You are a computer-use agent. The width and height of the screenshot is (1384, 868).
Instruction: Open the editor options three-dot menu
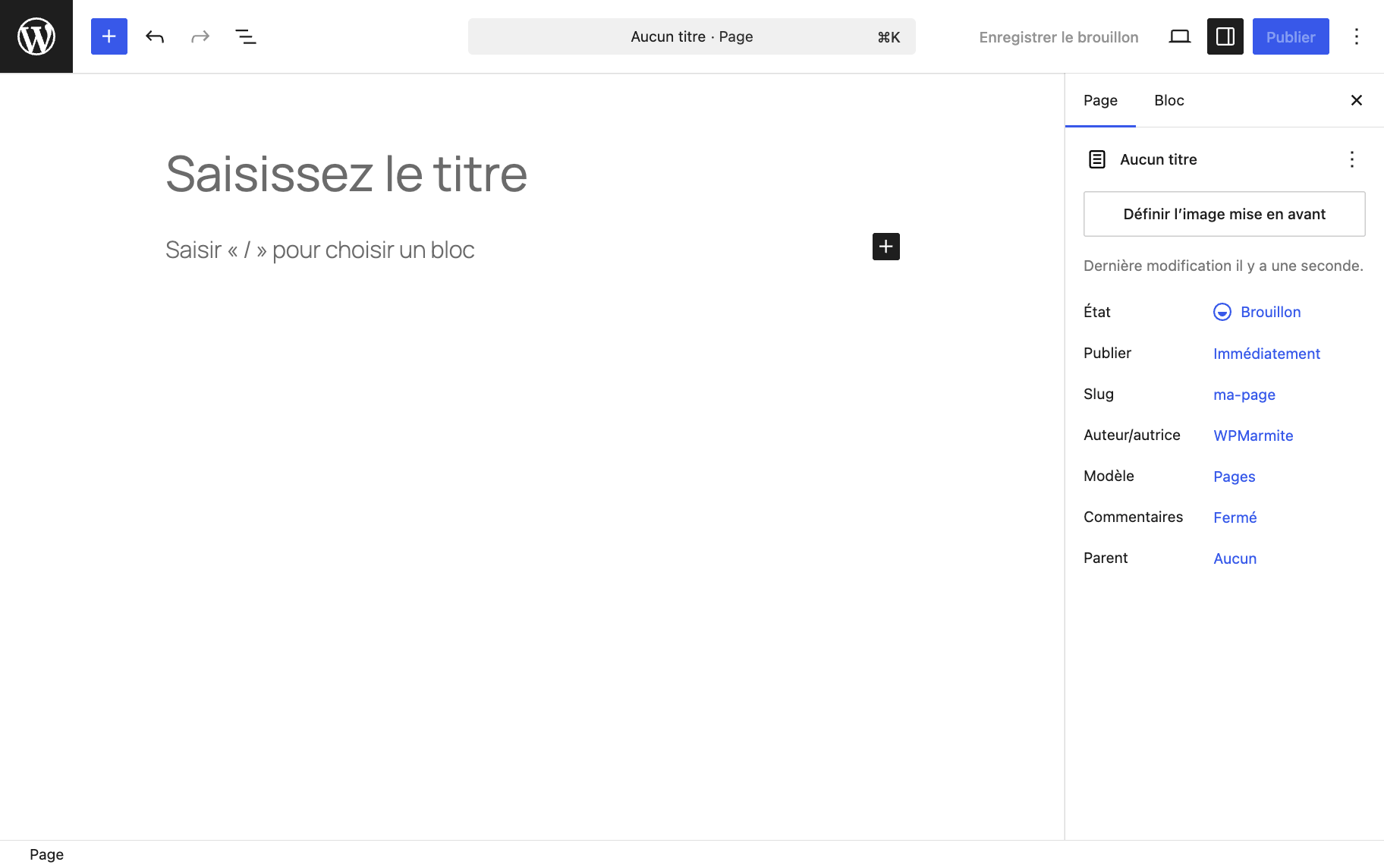click(x=1357, y=36)
